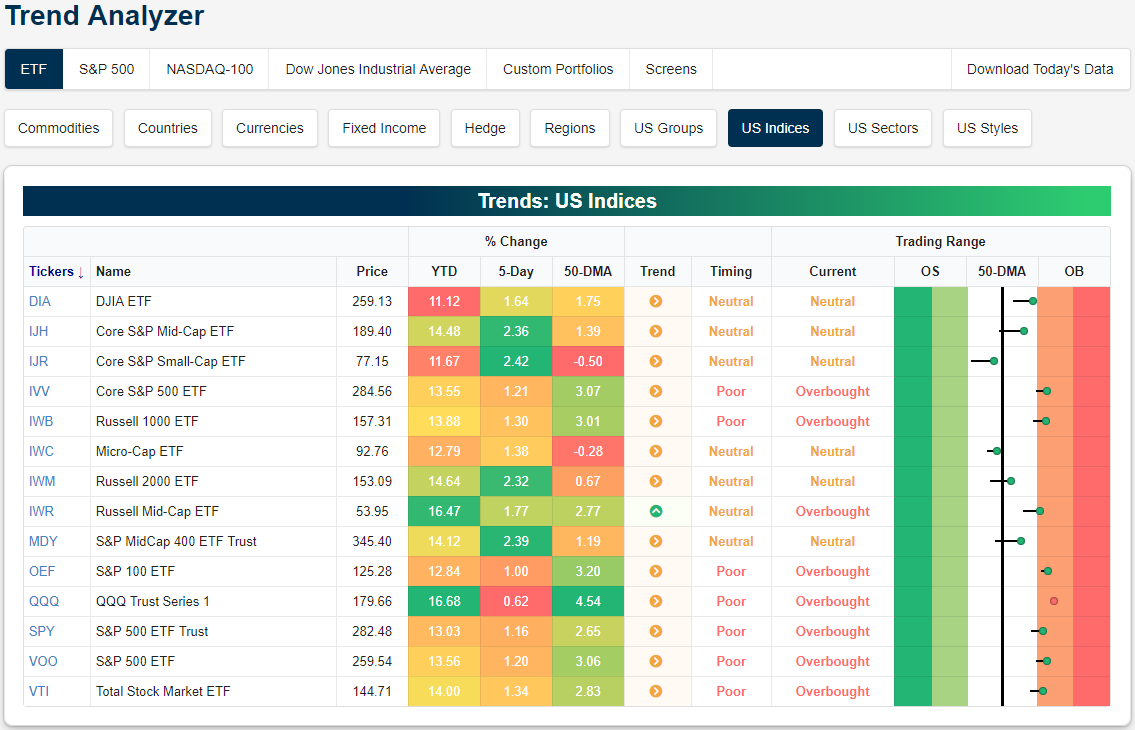Sort by the YTD column header
This screenshot has height=730, width=1135.
[x=444, y=271]
